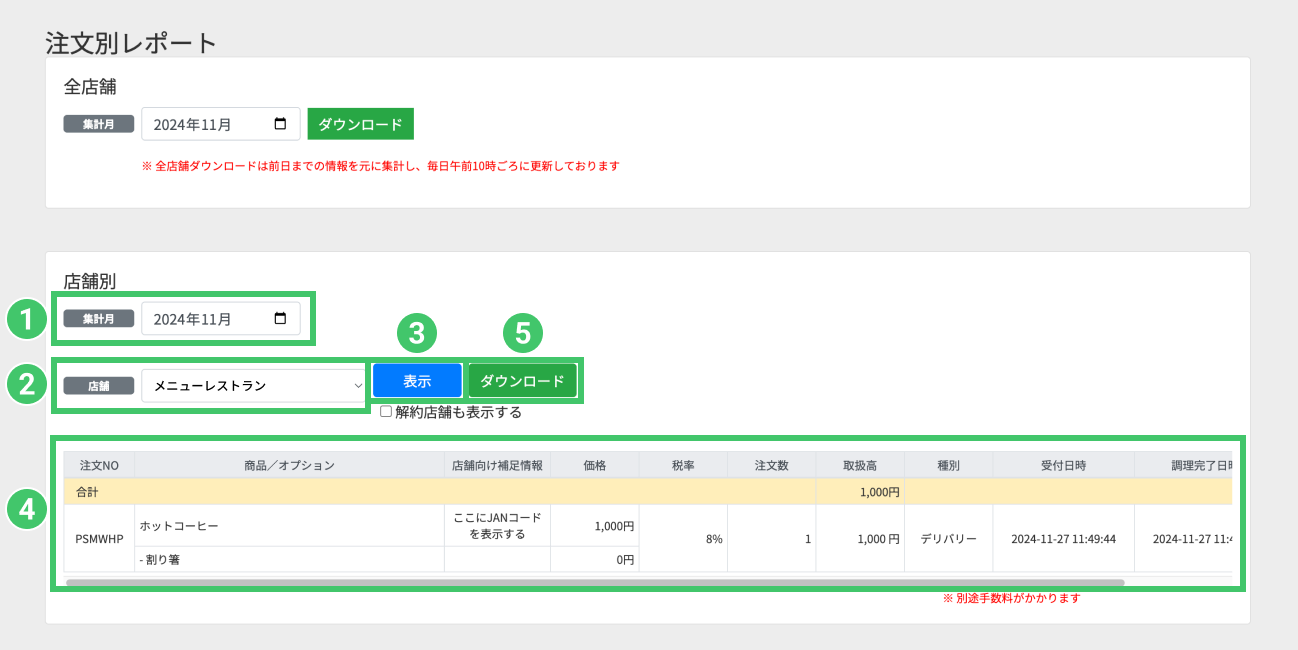Click the 受付日時 column header
Screen dimensions: 1298x650
pos(1063,465)
